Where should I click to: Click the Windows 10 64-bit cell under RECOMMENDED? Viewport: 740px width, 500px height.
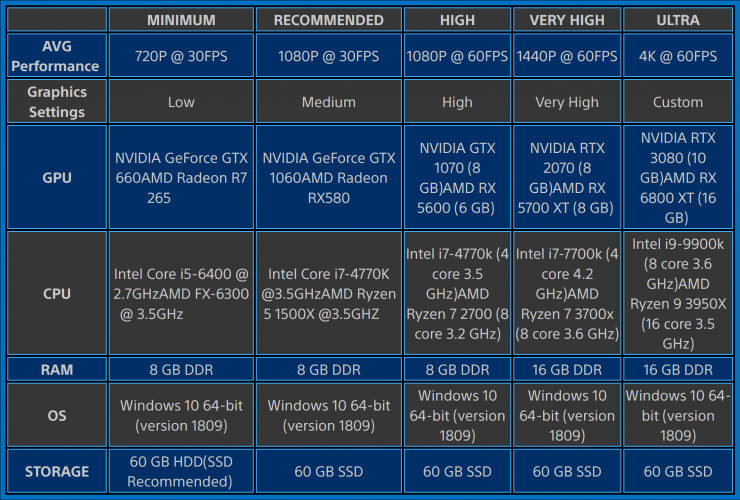click(x=328, y=415)
